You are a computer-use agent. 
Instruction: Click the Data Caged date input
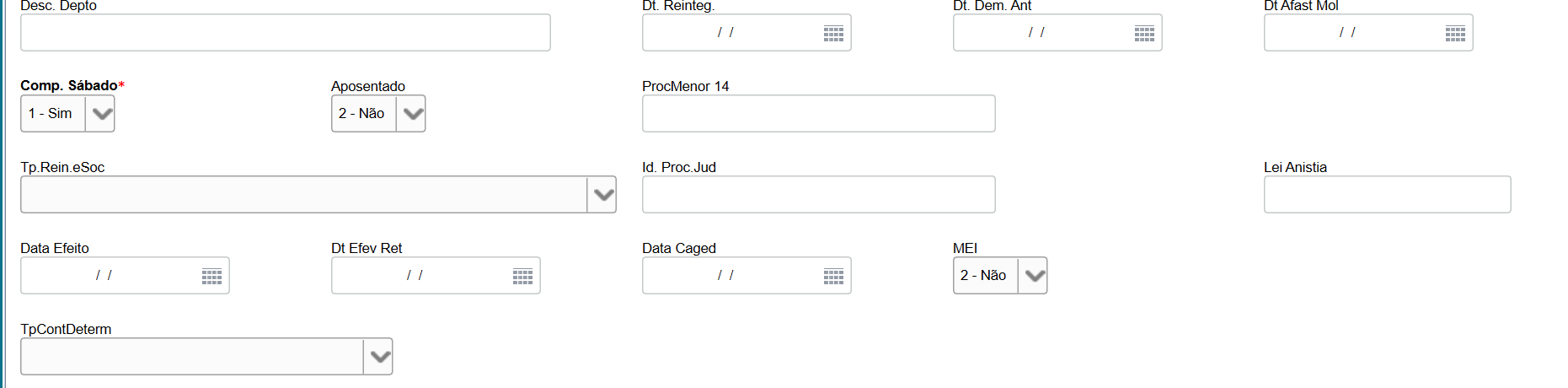726,276
